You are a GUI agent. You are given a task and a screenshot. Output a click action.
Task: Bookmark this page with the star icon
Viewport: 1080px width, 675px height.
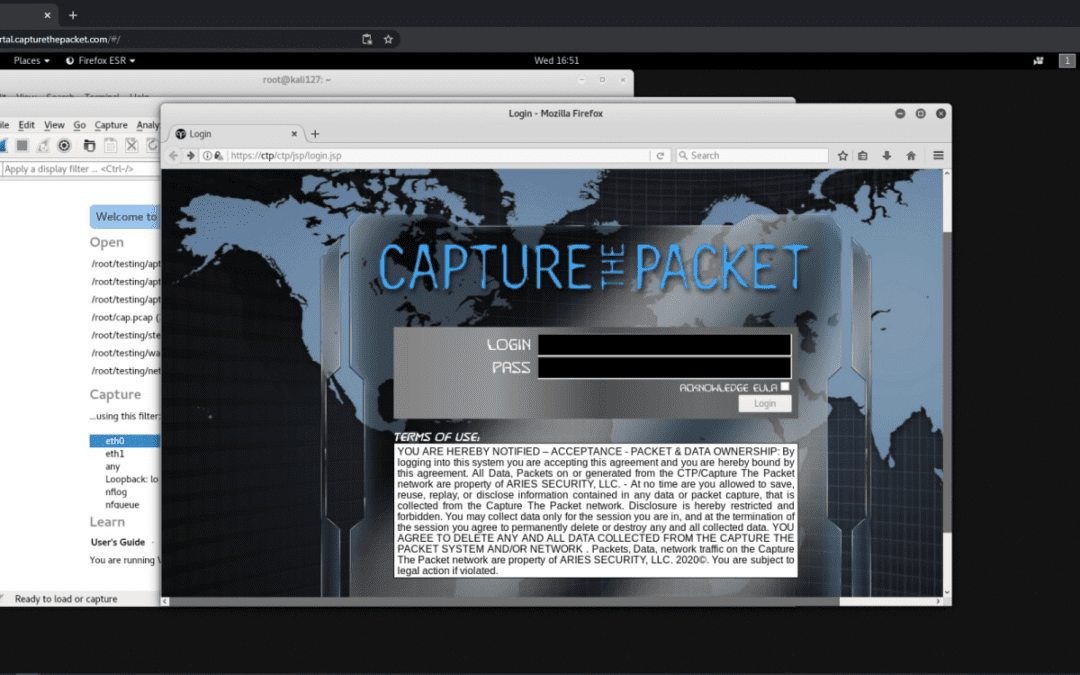843,155
